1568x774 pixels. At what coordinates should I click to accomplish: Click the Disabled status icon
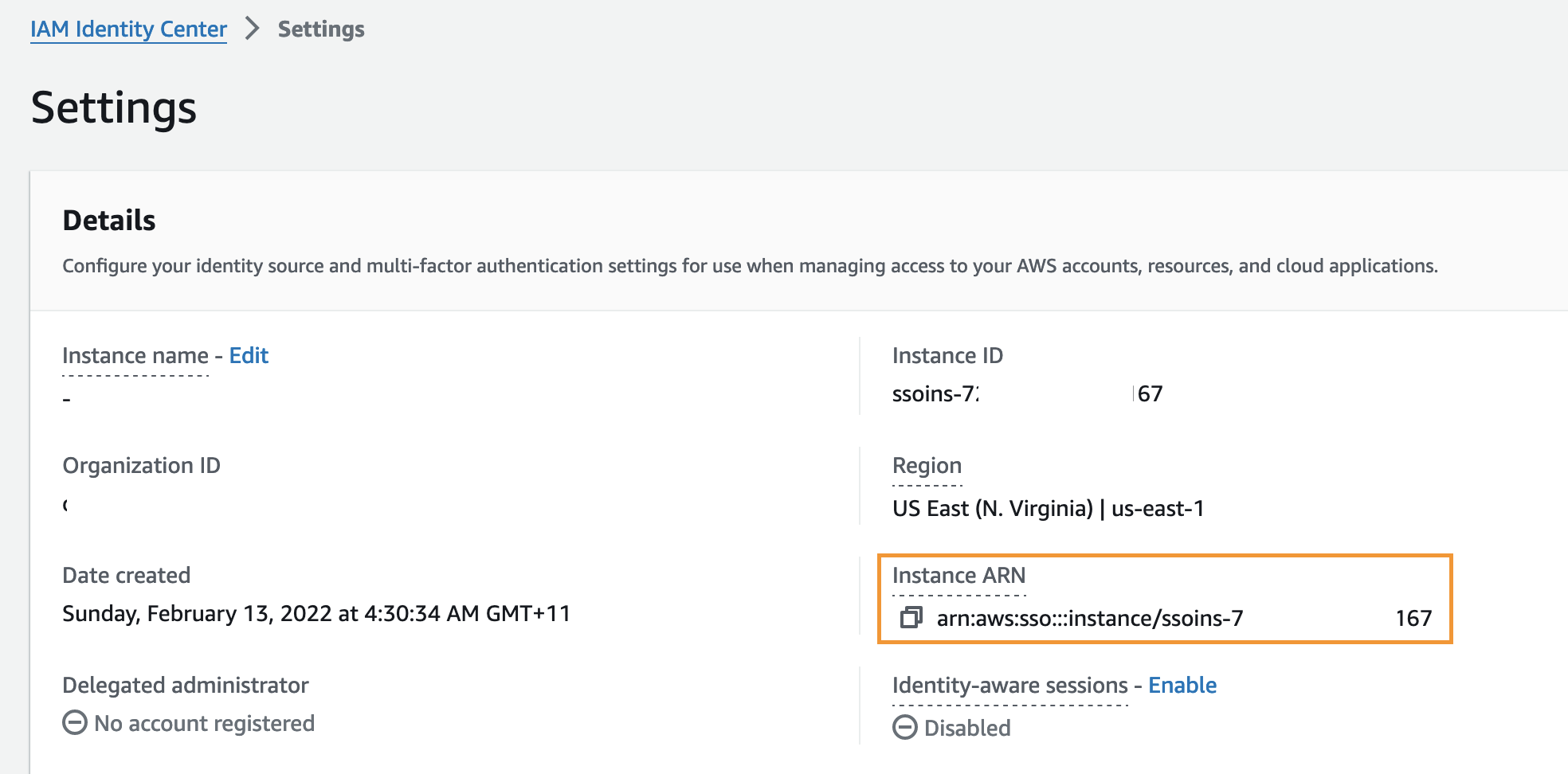[905, 727]
